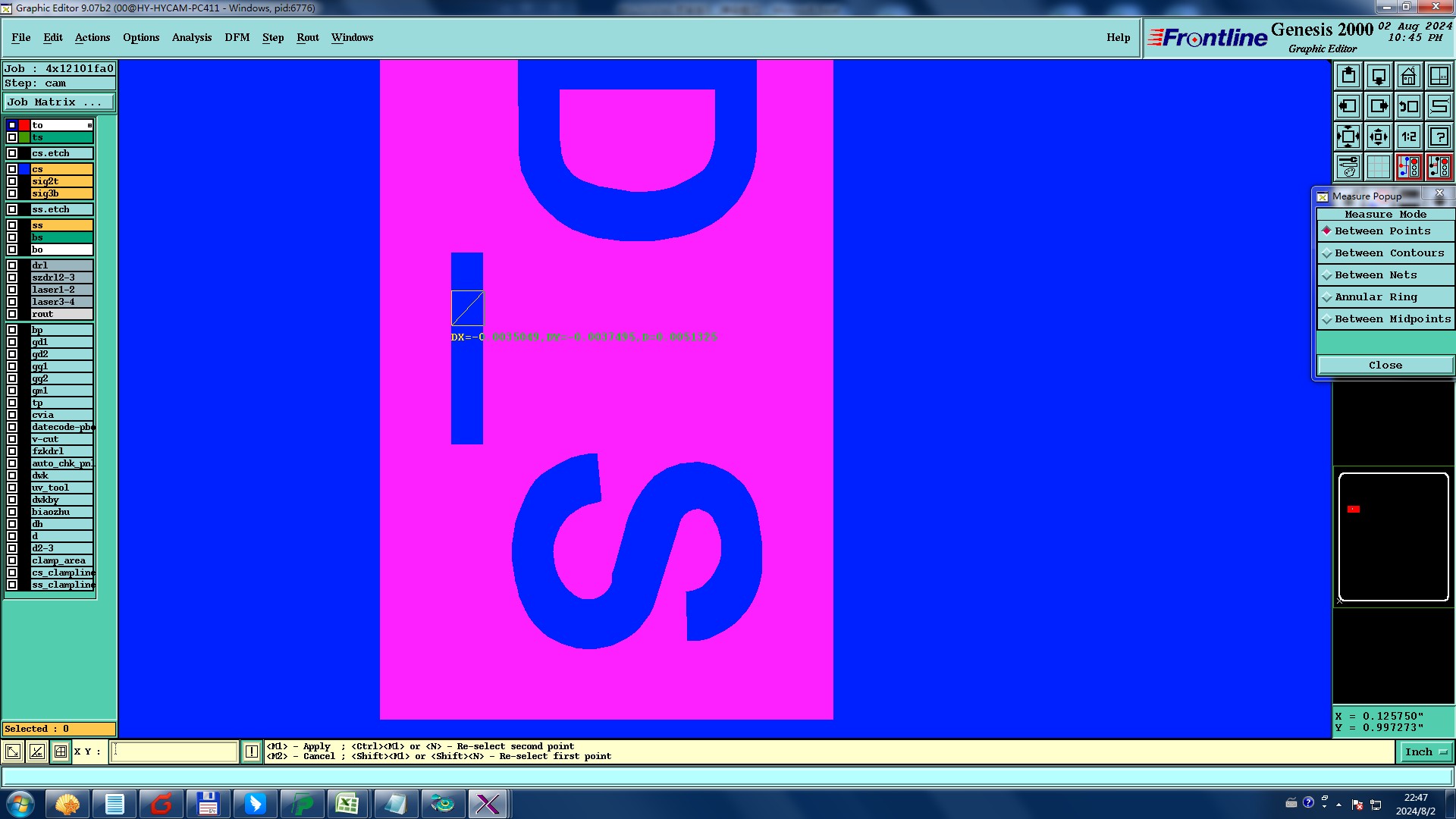Screen dimensions: 1456x819
Task: Click the previous view undo icon
Action: [1408, 106]
